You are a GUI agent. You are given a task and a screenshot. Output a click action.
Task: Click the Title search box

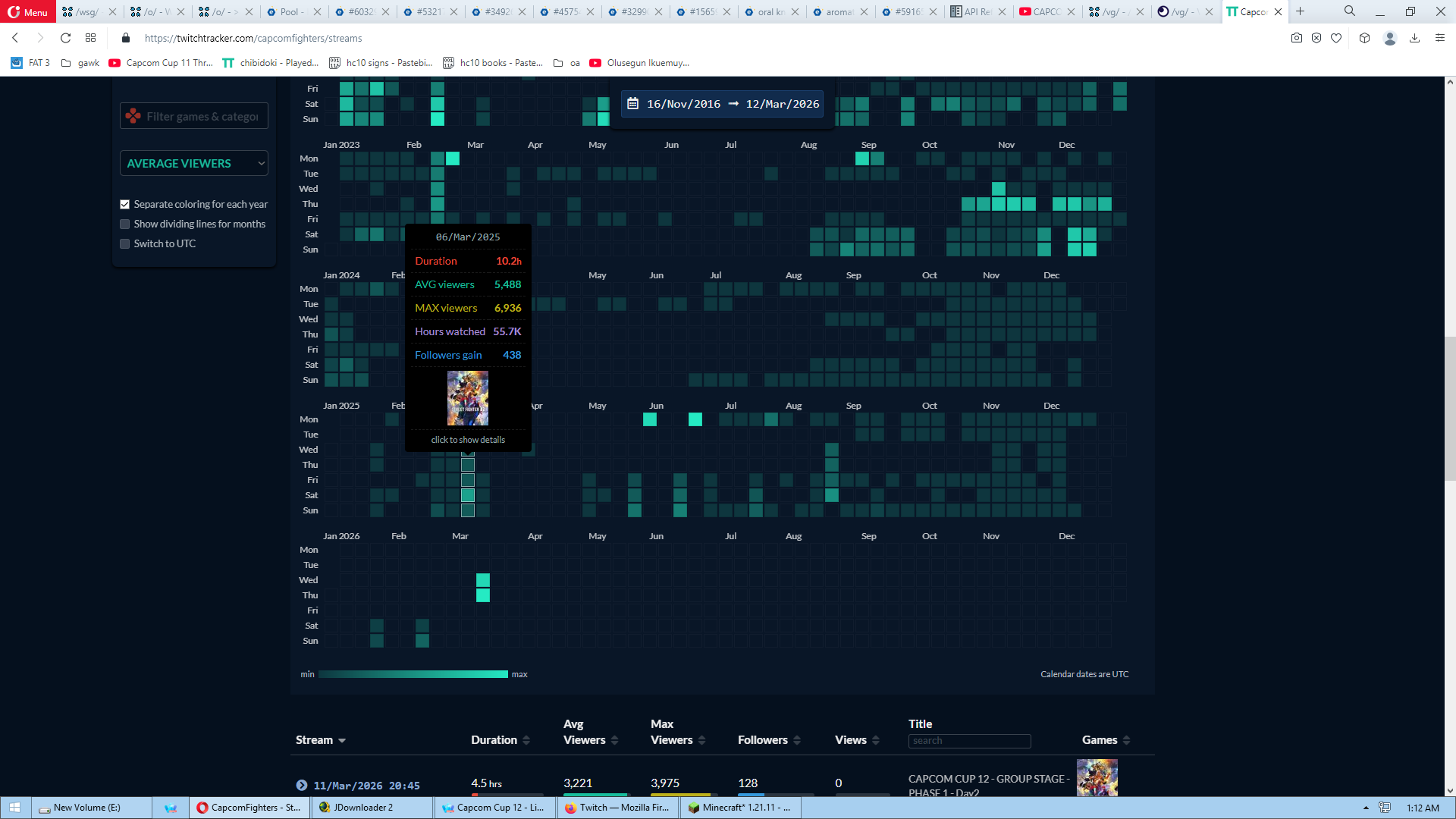(969, 741)
